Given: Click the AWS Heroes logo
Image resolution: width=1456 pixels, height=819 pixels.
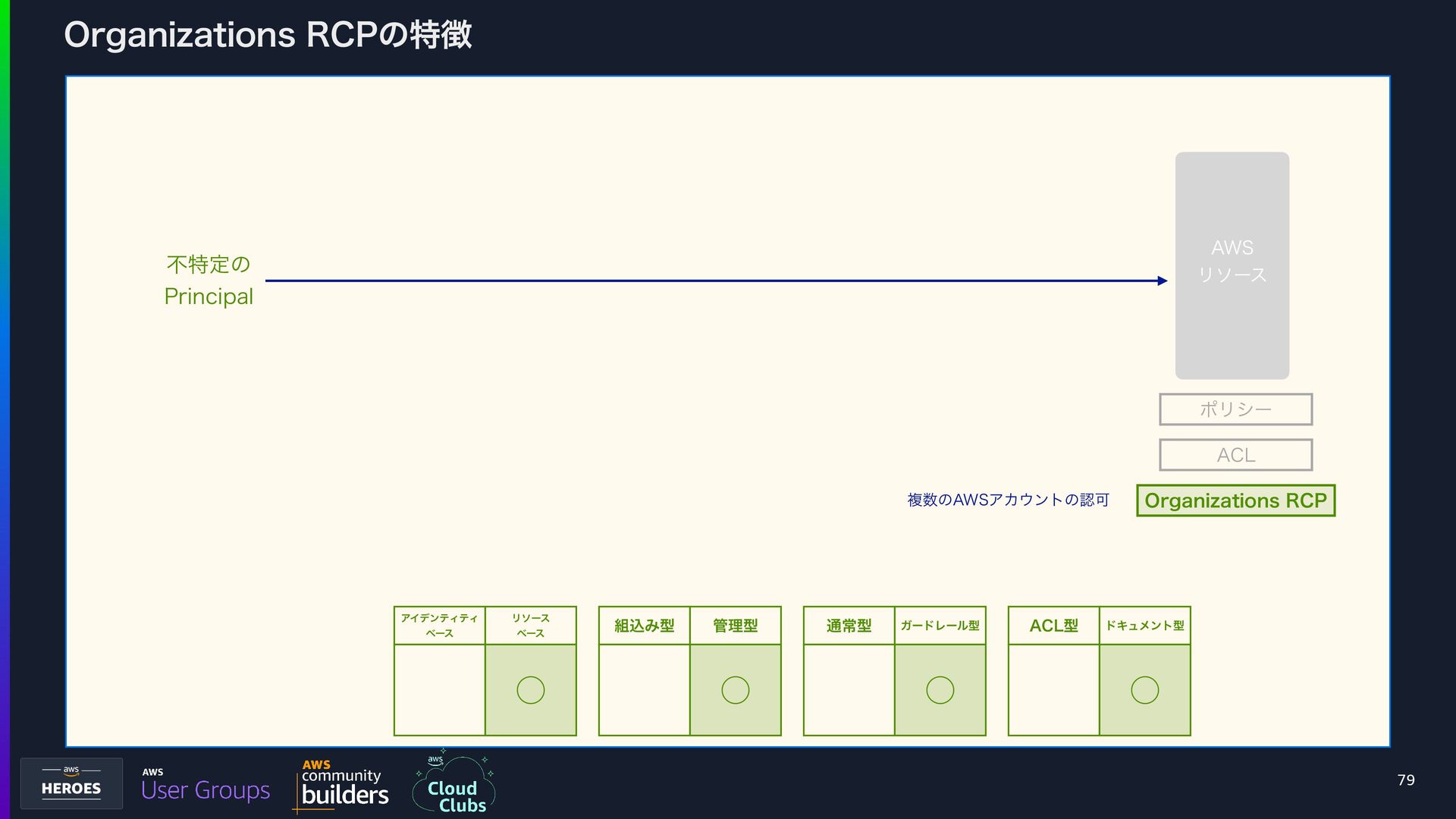Looking at the screenshot, I should (71, 783).
